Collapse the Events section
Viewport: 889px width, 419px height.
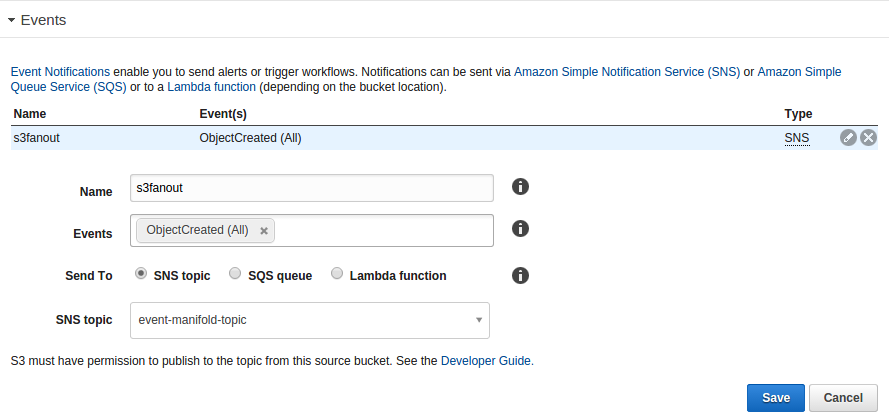(x=11, y=20)
